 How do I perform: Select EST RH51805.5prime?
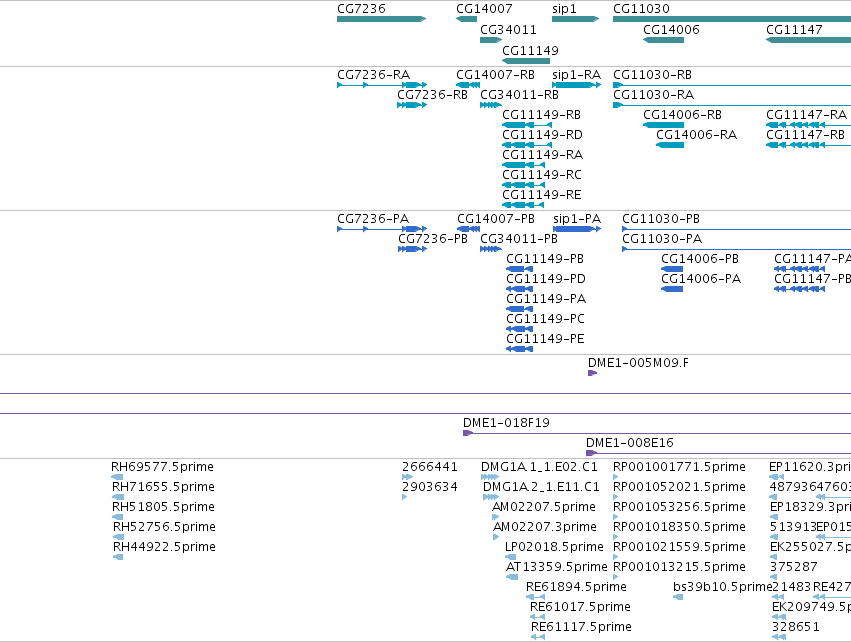tap(163, 507)
